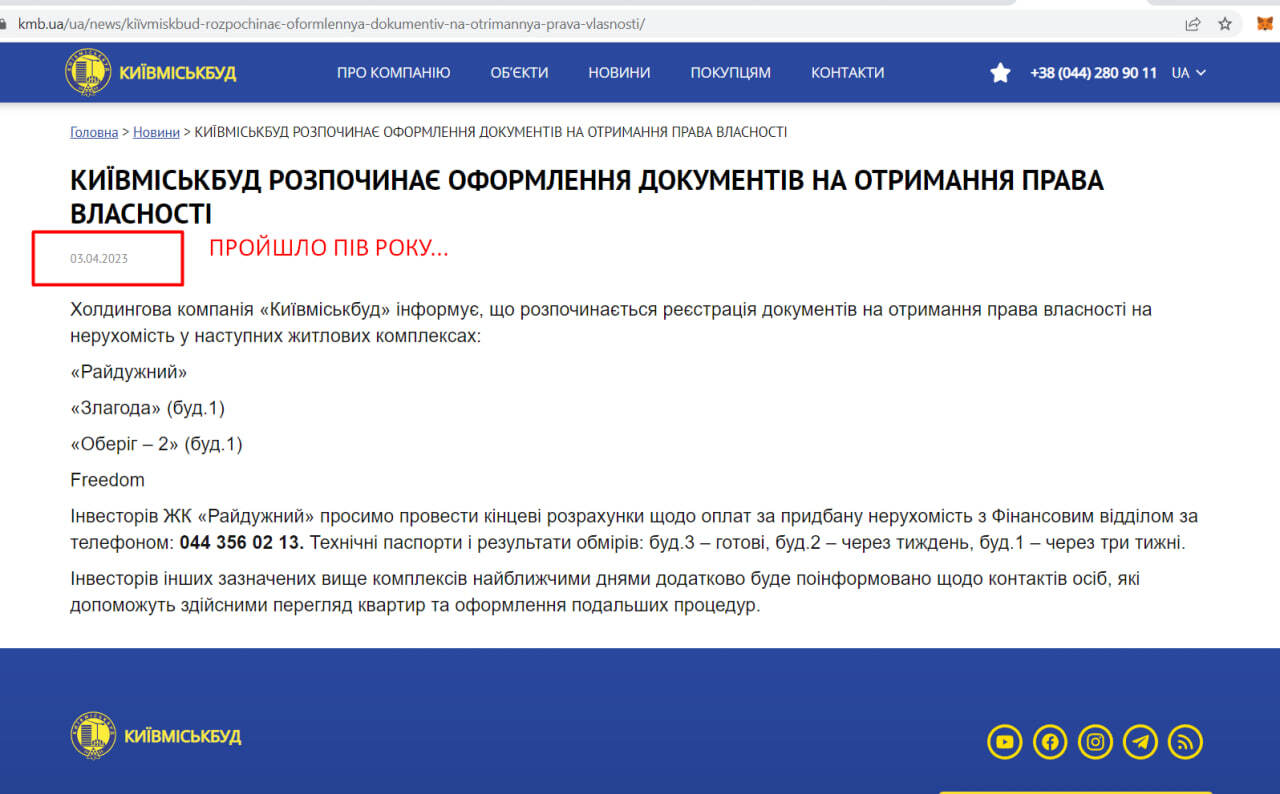1280x794 pixels.
Task: Expand the UA language dropdown
Action: tap(1189, 73)
